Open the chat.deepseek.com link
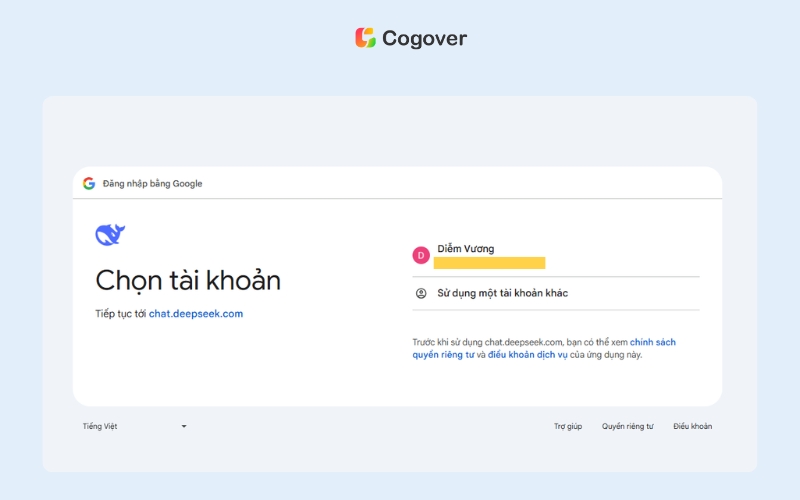 tap(196, 314)
